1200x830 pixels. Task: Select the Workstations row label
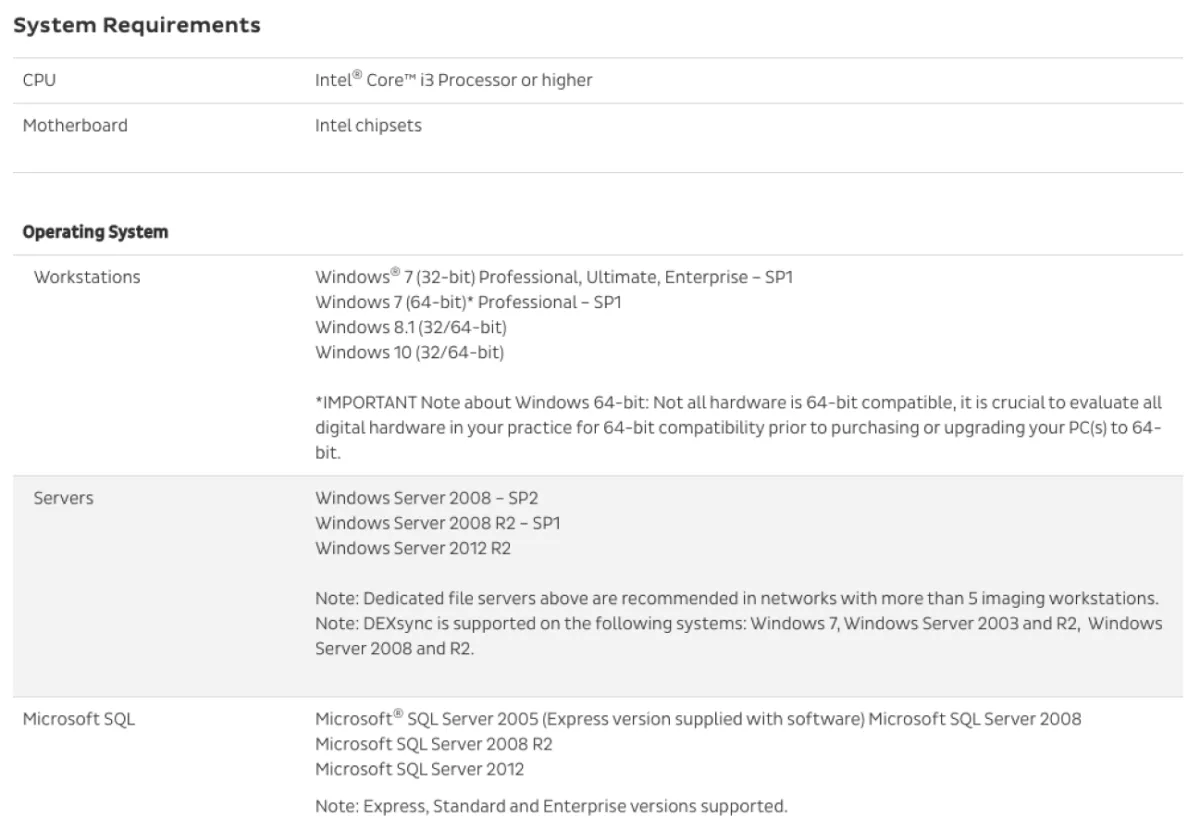(x=87, y=277)
